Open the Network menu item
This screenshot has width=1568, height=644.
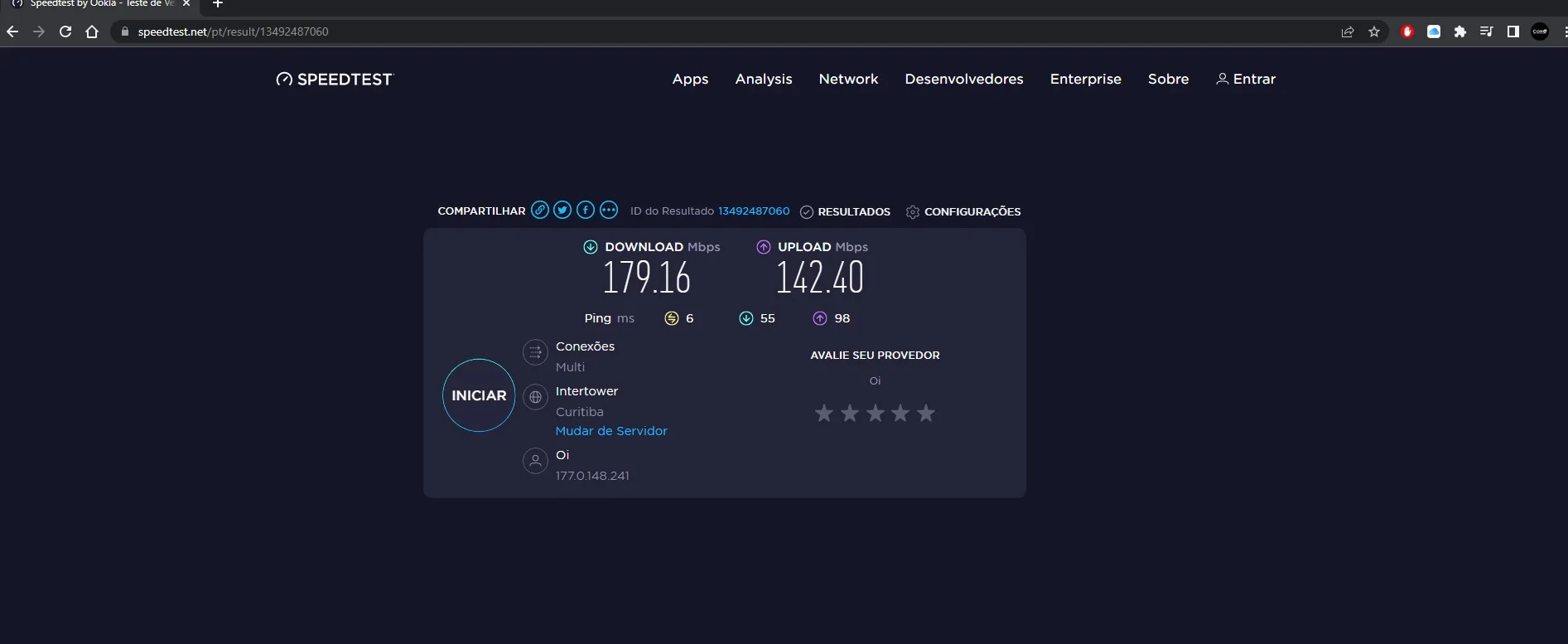(x=848, y=80)
